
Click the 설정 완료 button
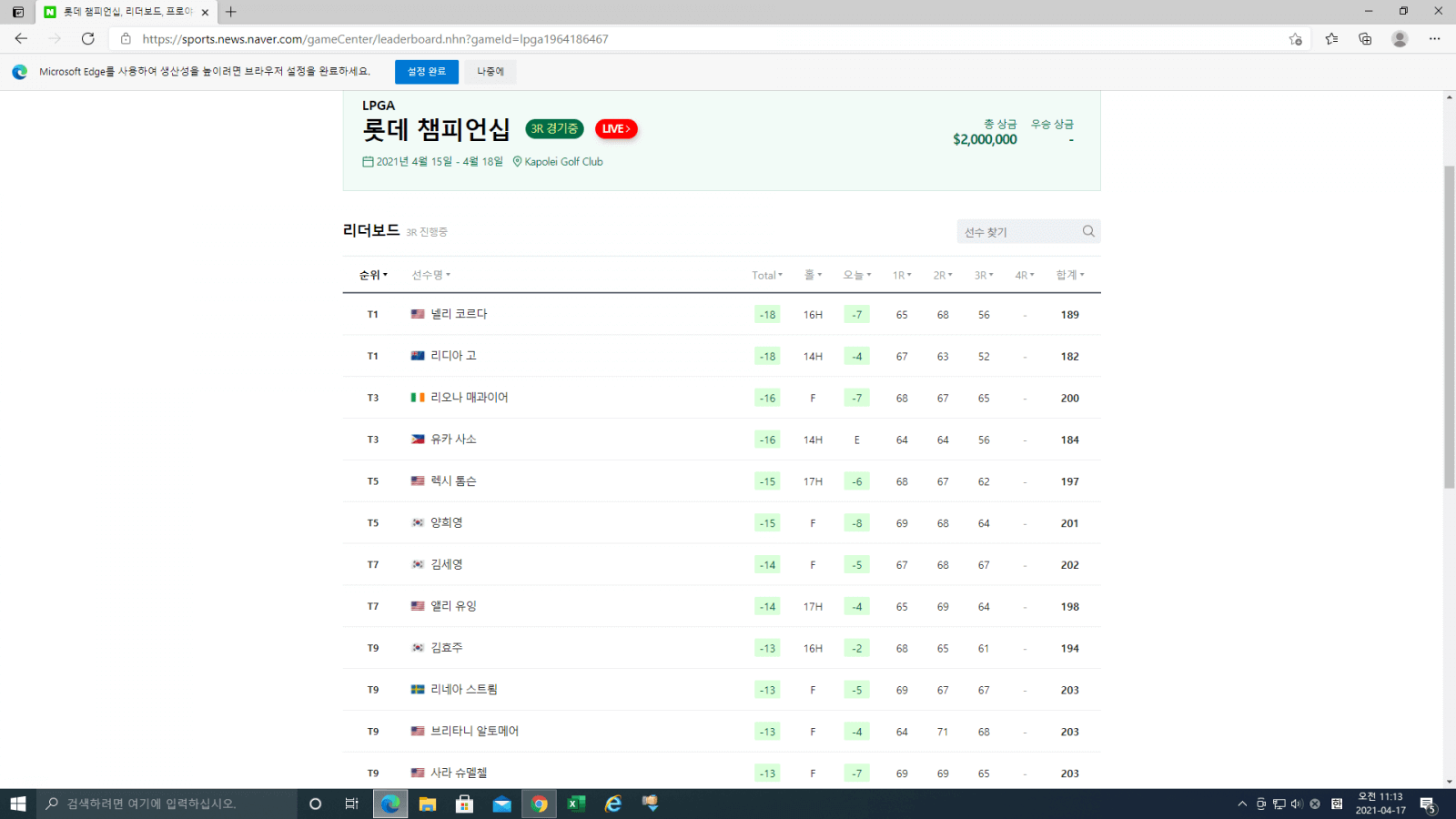[x=427, y=71]
